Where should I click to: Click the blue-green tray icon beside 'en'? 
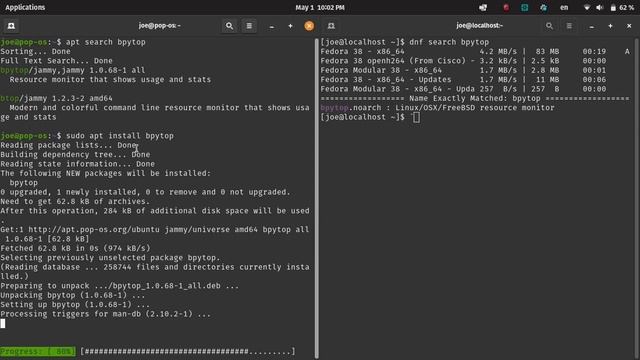coord(543,7)
